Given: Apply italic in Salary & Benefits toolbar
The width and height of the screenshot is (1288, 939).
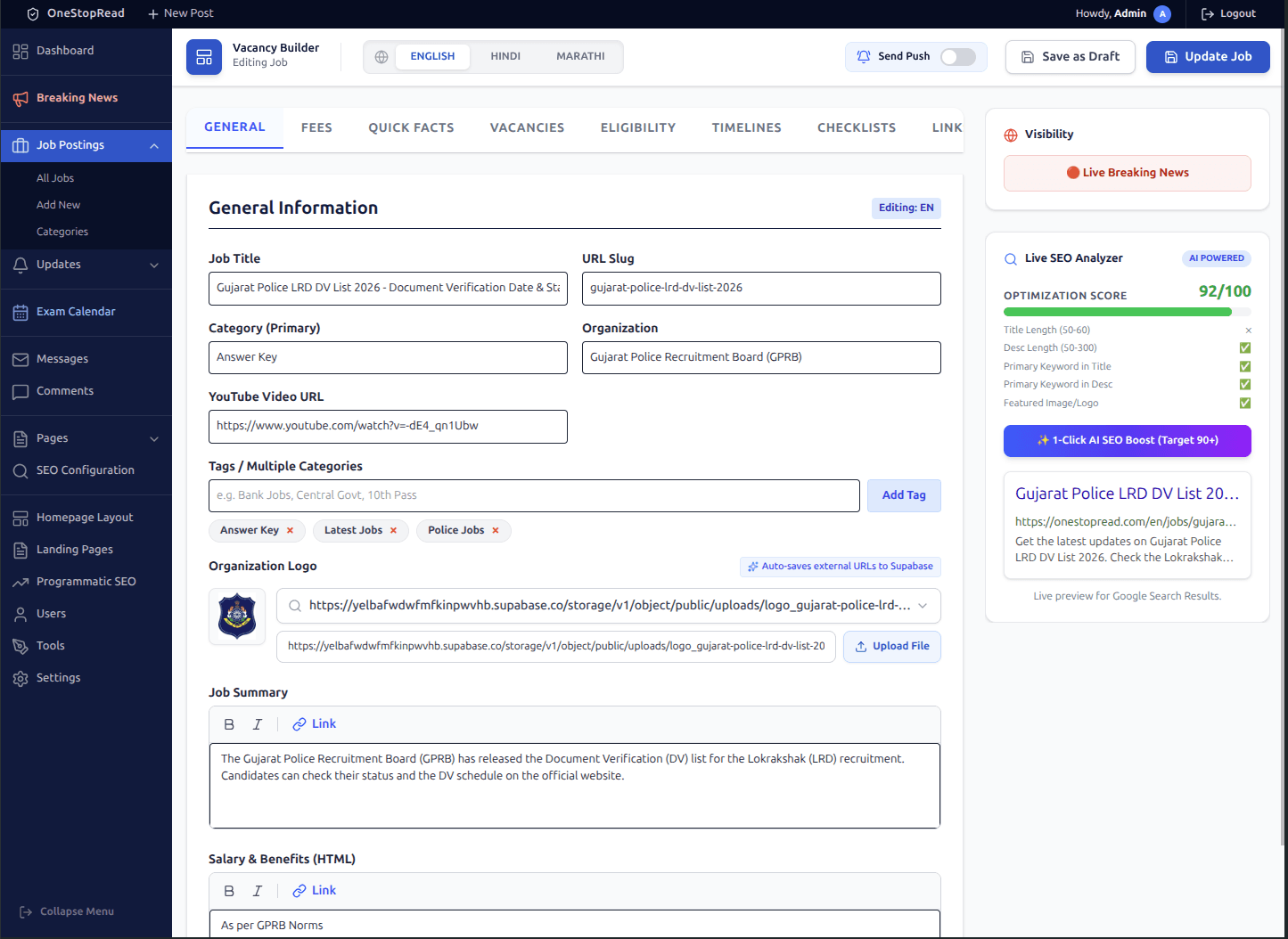Looking at the screenshot, I should [x=258, y=891].
